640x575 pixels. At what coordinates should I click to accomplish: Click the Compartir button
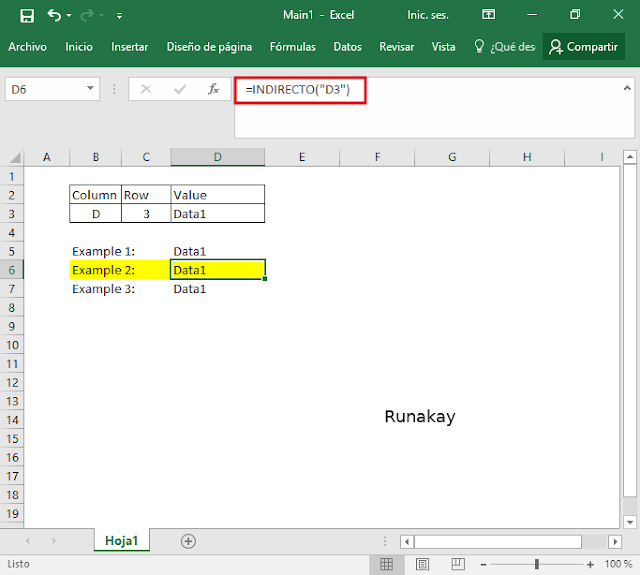point(583,47)
